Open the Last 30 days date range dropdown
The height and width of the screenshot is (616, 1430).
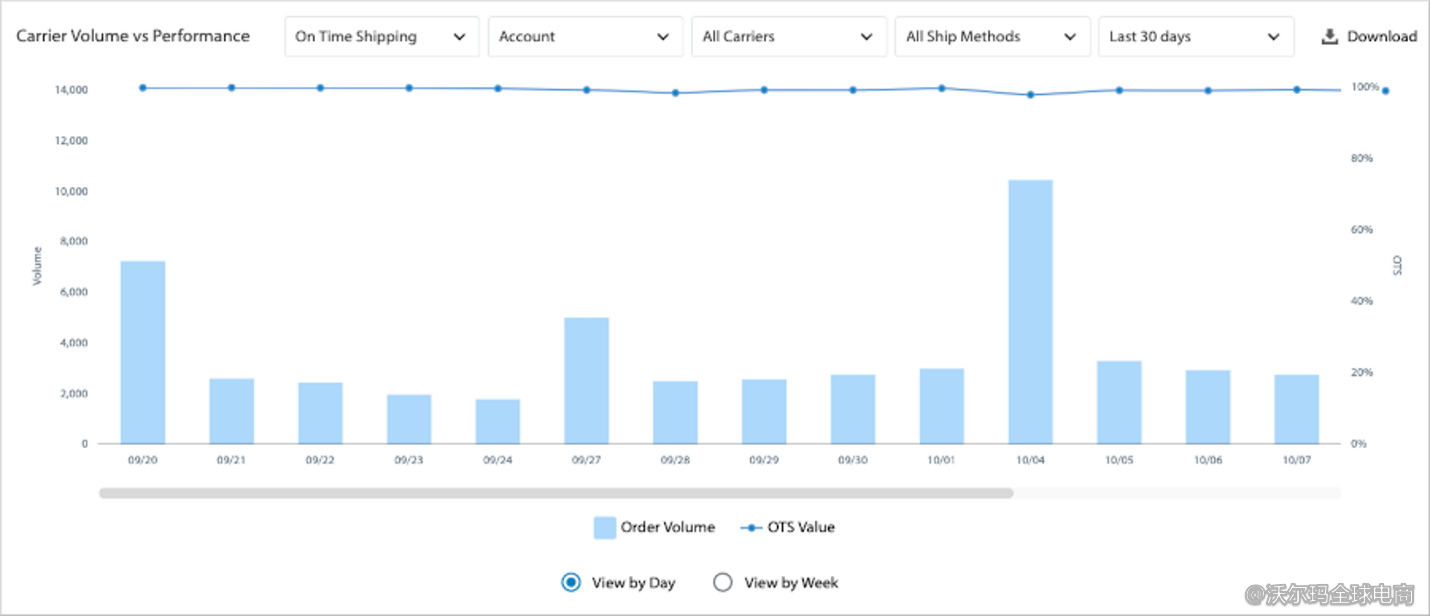point(1196,36)
